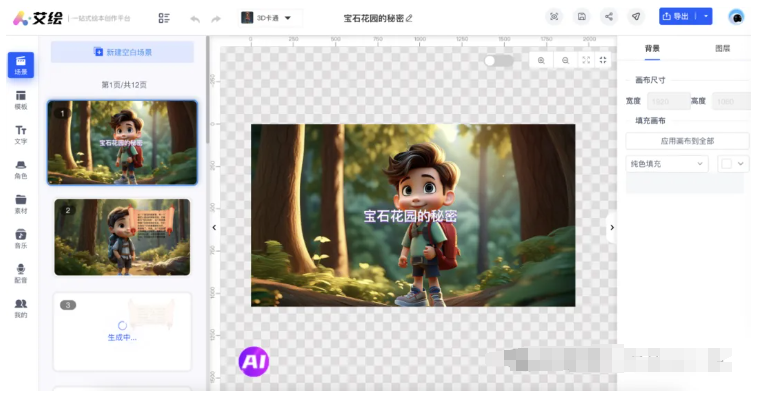Open the 文字 text panel
Image resolution: width=761 pixels, height=394 pixels.
pos(21,135)
